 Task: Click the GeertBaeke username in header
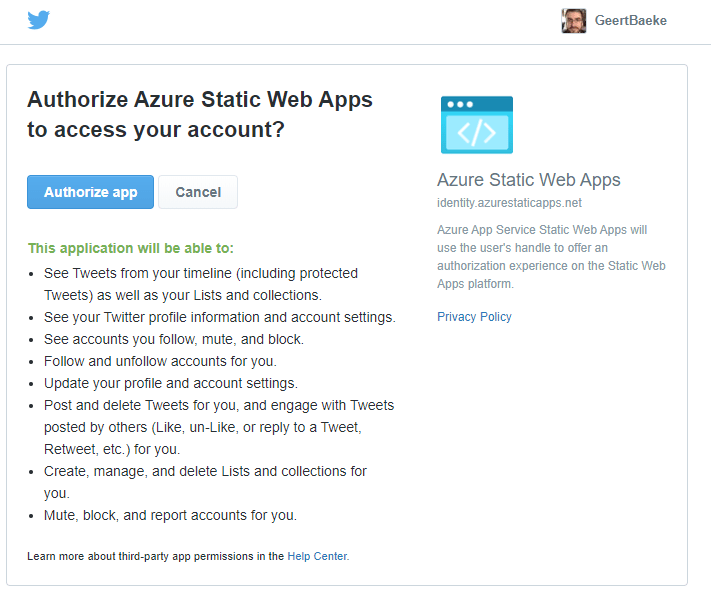tap(630, 21)
